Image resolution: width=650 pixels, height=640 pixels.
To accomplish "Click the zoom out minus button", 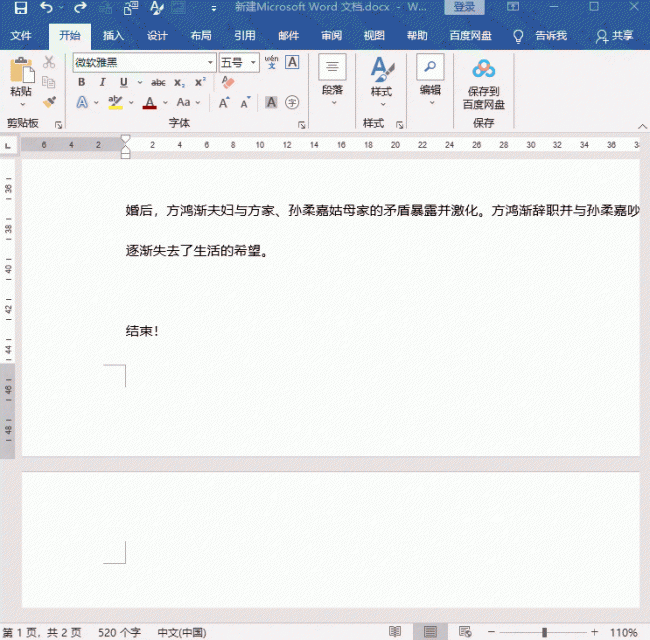I will [x=492, y=632].
